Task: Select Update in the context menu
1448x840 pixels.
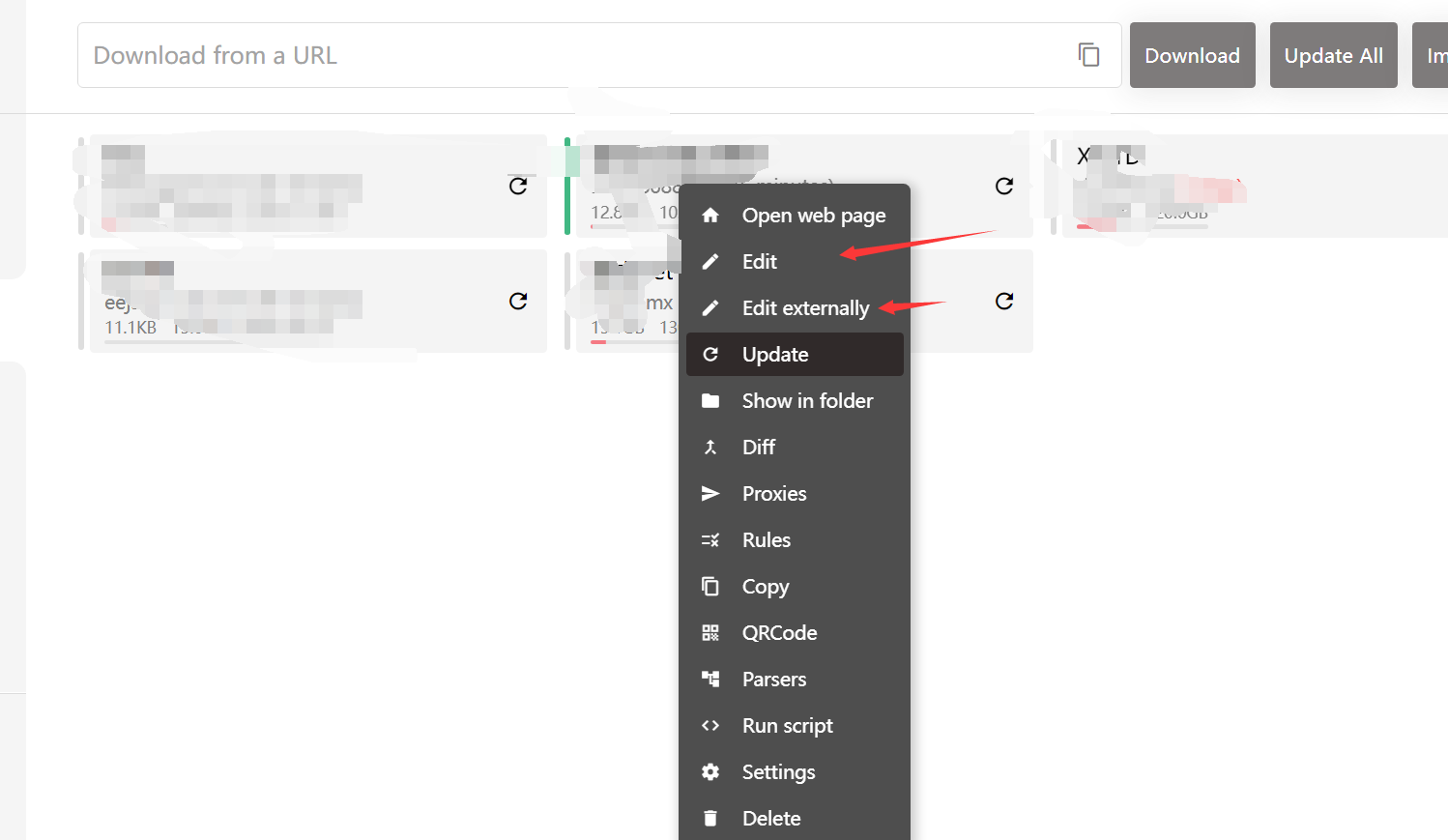Action: (775, 355)
